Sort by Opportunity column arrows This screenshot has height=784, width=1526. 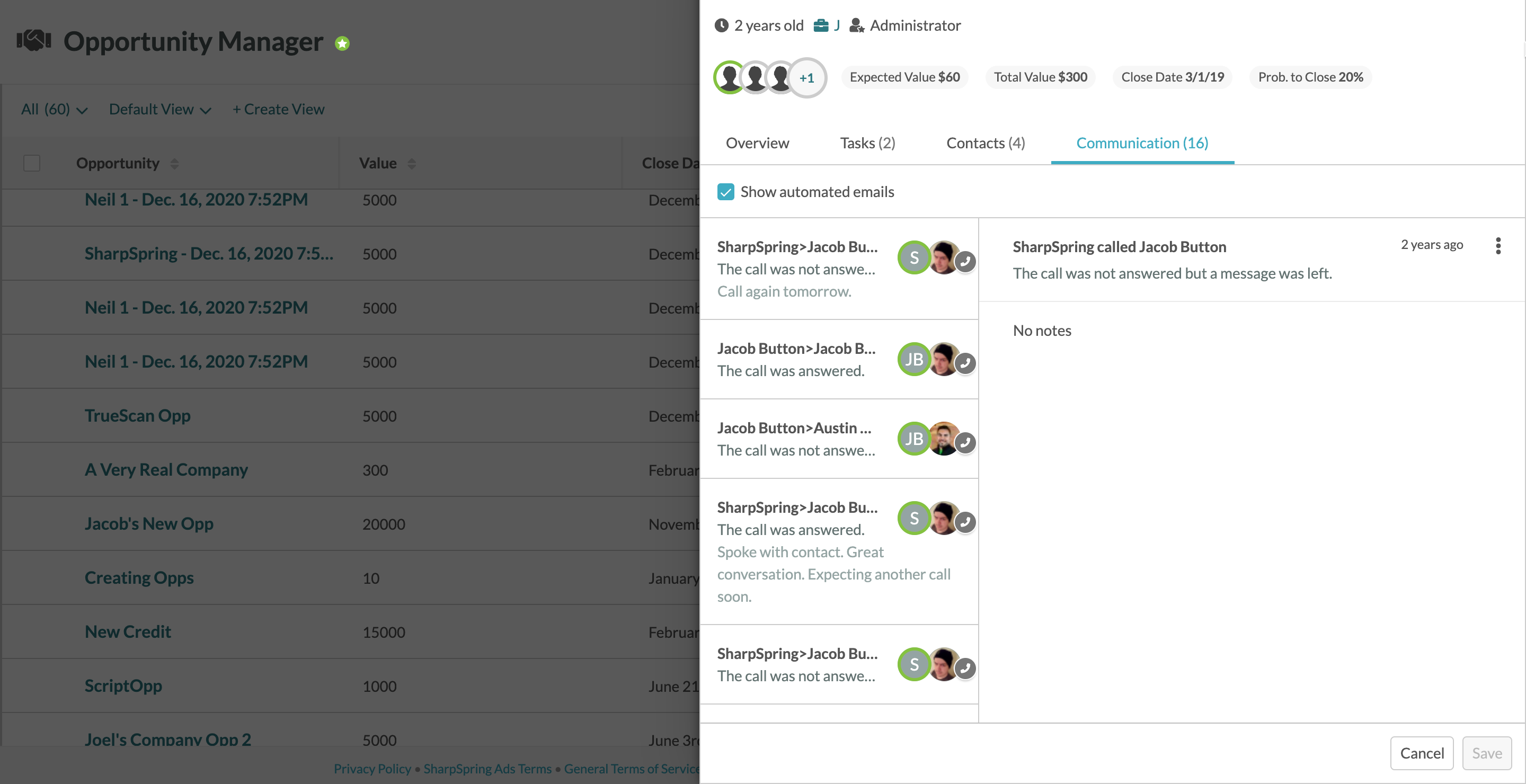tap(174, 164)
